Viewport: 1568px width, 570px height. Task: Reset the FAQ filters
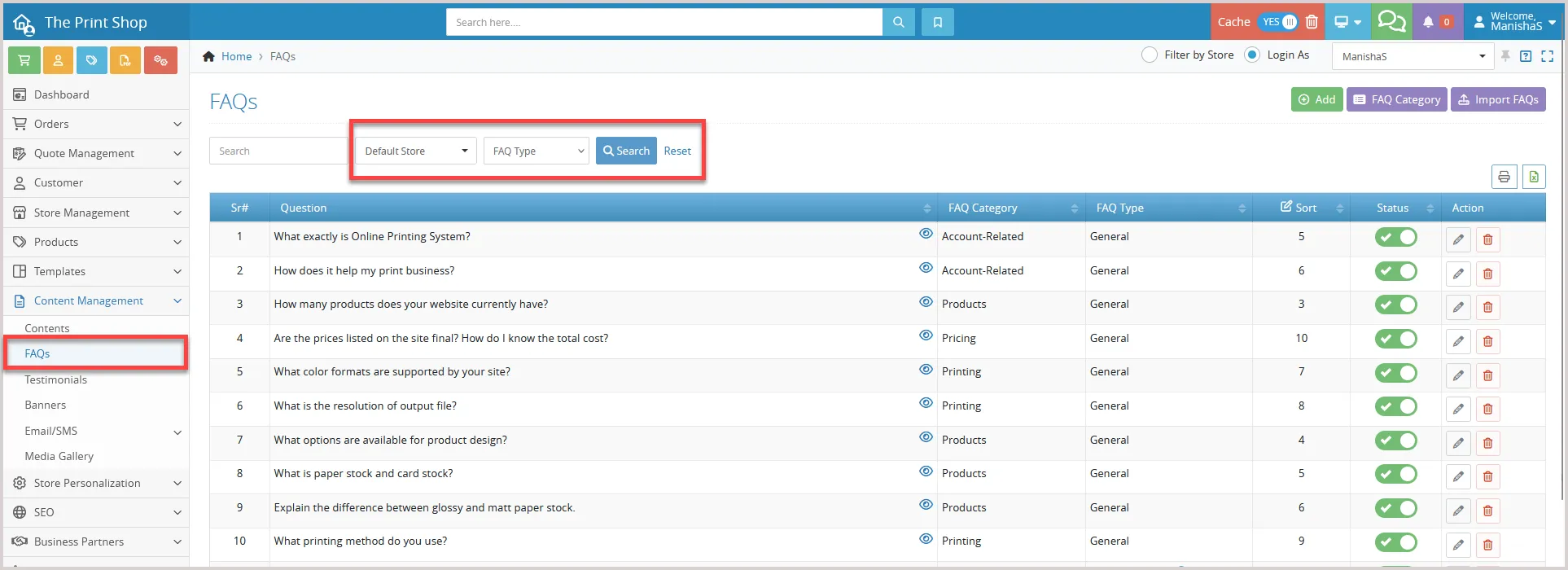point(677,151)
